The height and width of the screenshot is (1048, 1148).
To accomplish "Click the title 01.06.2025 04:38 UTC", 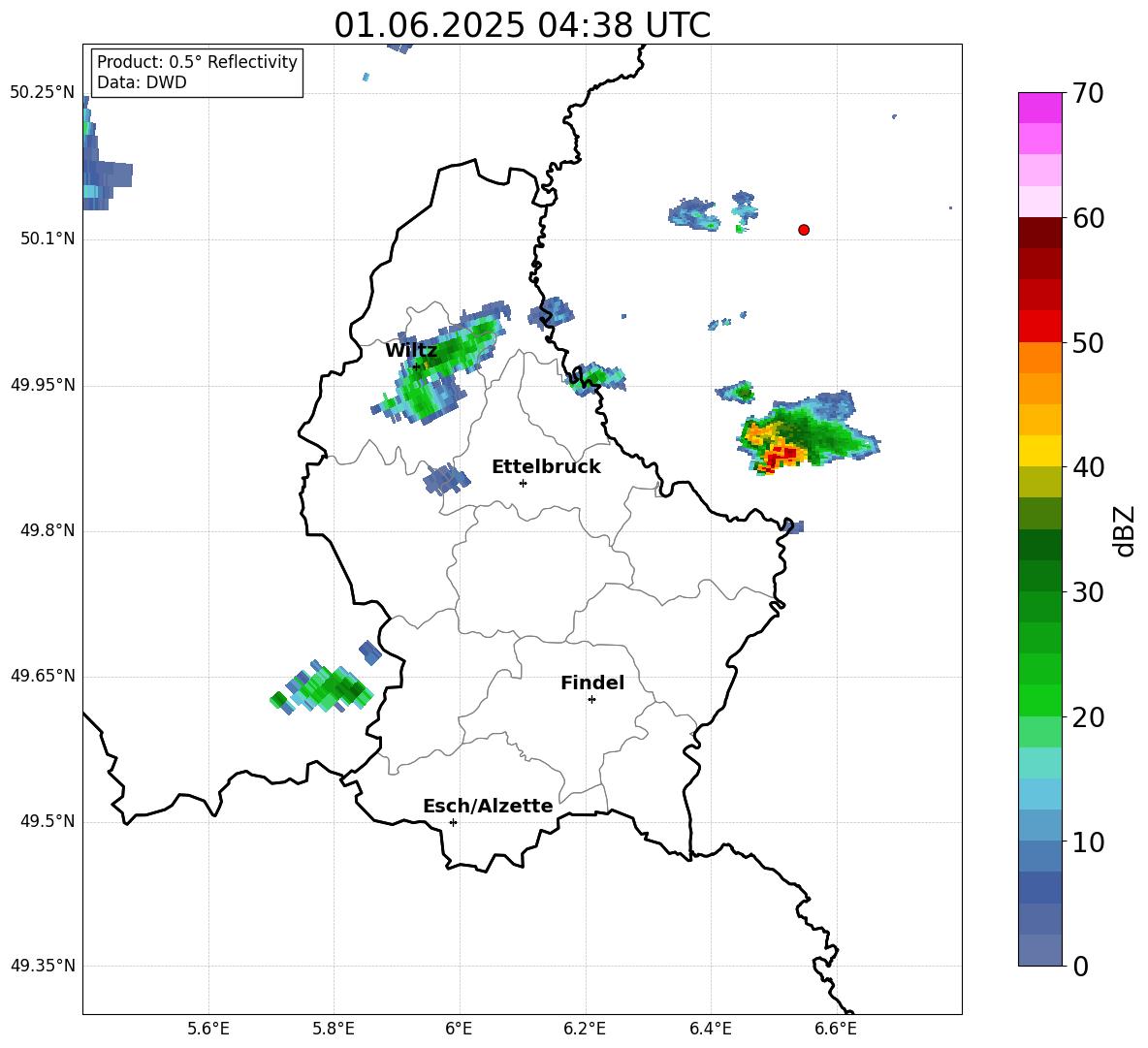I will coord(522,25).
